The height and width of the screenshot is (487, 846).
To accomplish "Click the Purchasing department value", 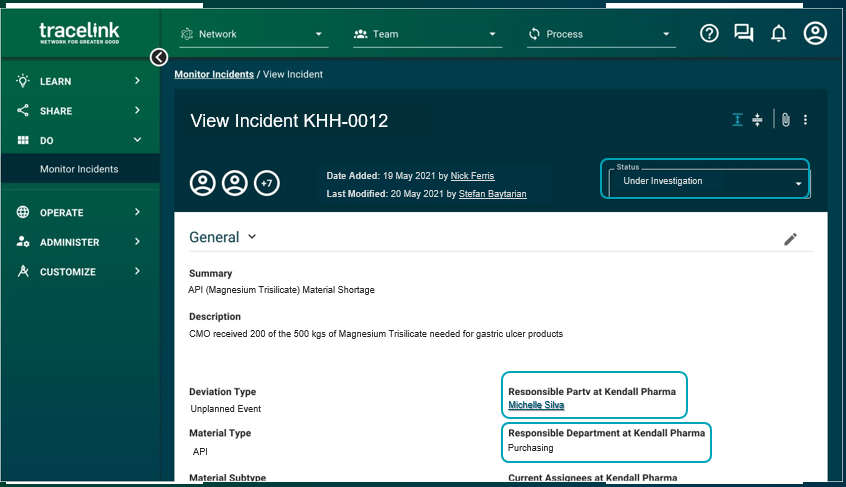I will pyautogui.click(x=530, y=448).
